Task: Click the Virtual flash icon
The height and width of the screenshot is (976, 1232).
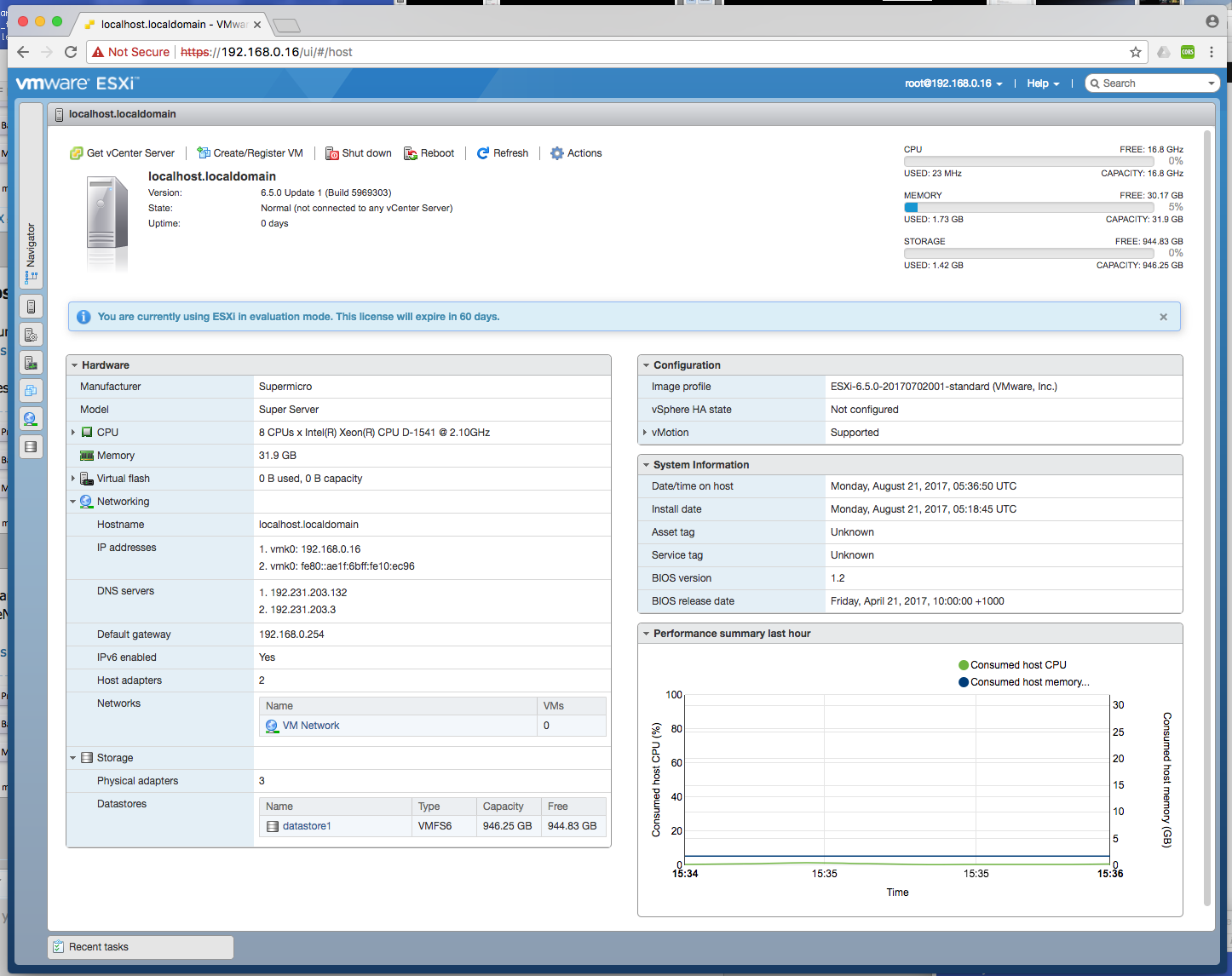Action: tap(87, 479)
